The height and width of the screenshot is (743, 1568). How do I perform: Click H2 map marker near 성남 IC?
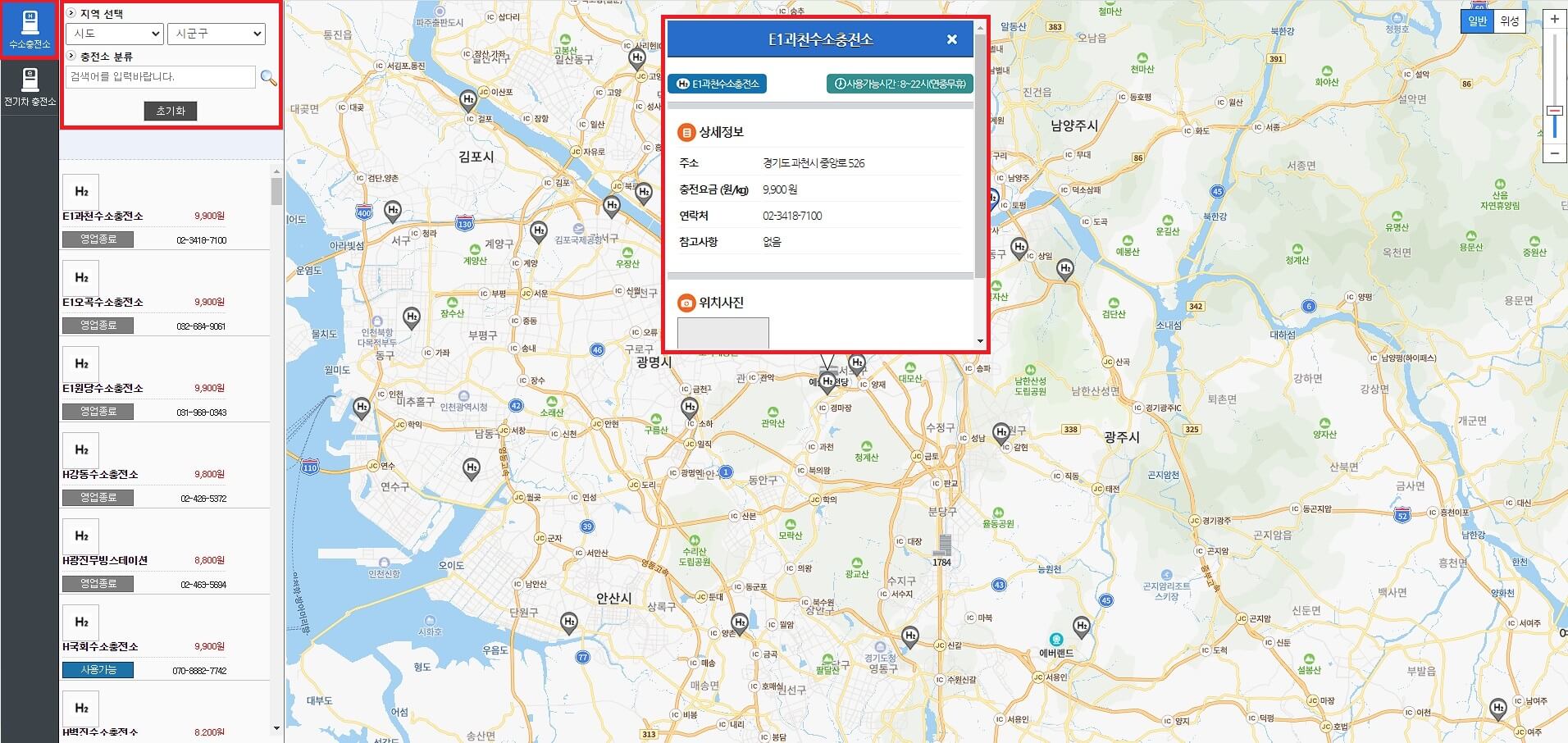[1001, 432]
